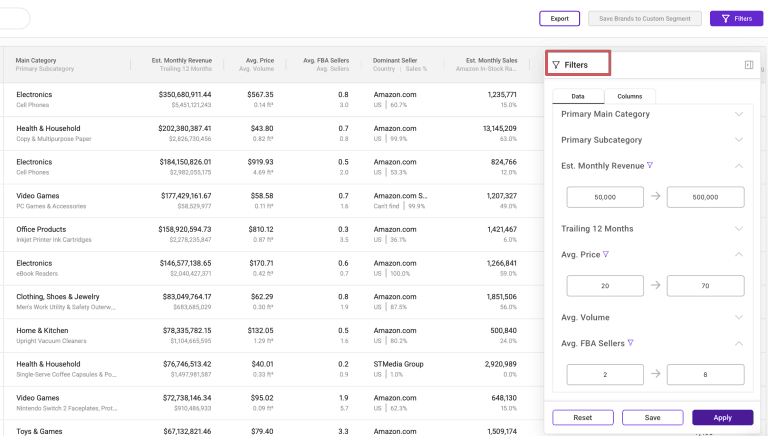Select the Cell Phones $5,451,121,243 row
768x436 pixels.
point(272,99)
